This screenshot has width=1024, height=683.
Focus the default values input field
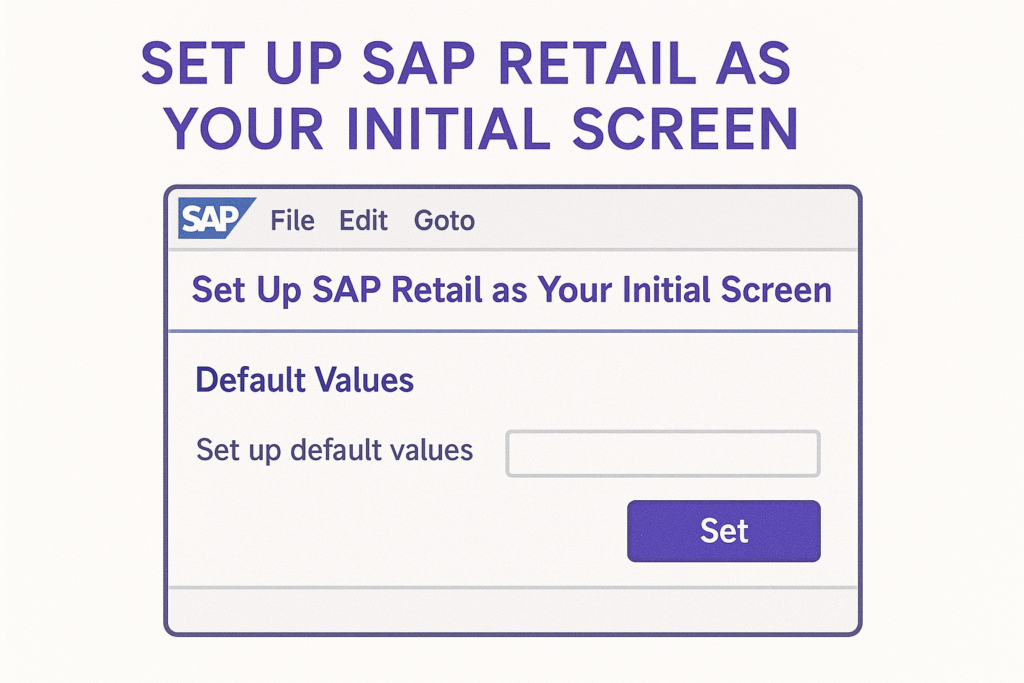point(662,453)
